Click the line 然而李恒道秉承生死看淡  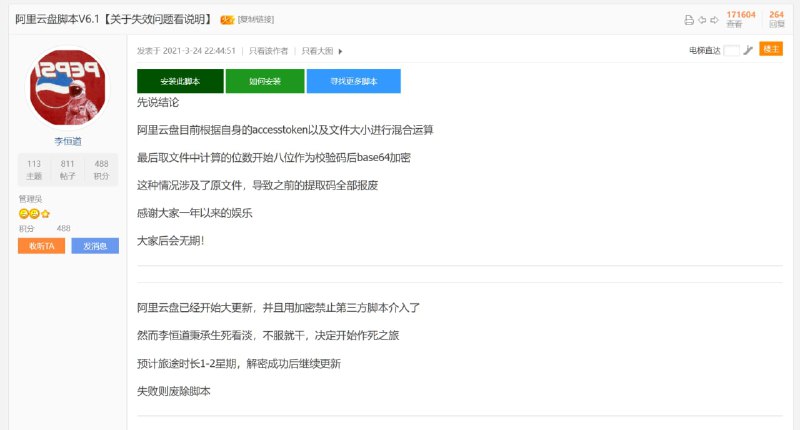[x=268, y=335]
